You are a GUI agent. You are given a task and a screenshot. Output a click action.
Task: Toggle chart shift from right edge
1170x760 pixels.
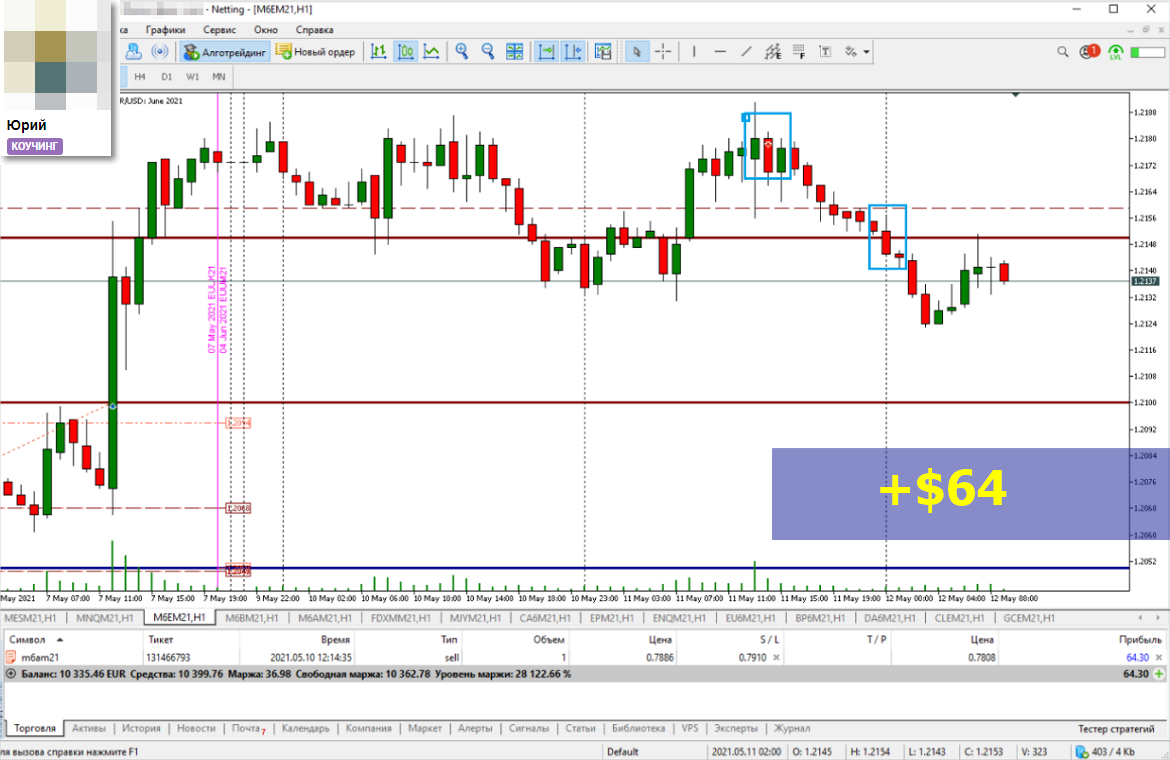click(573, 51)
